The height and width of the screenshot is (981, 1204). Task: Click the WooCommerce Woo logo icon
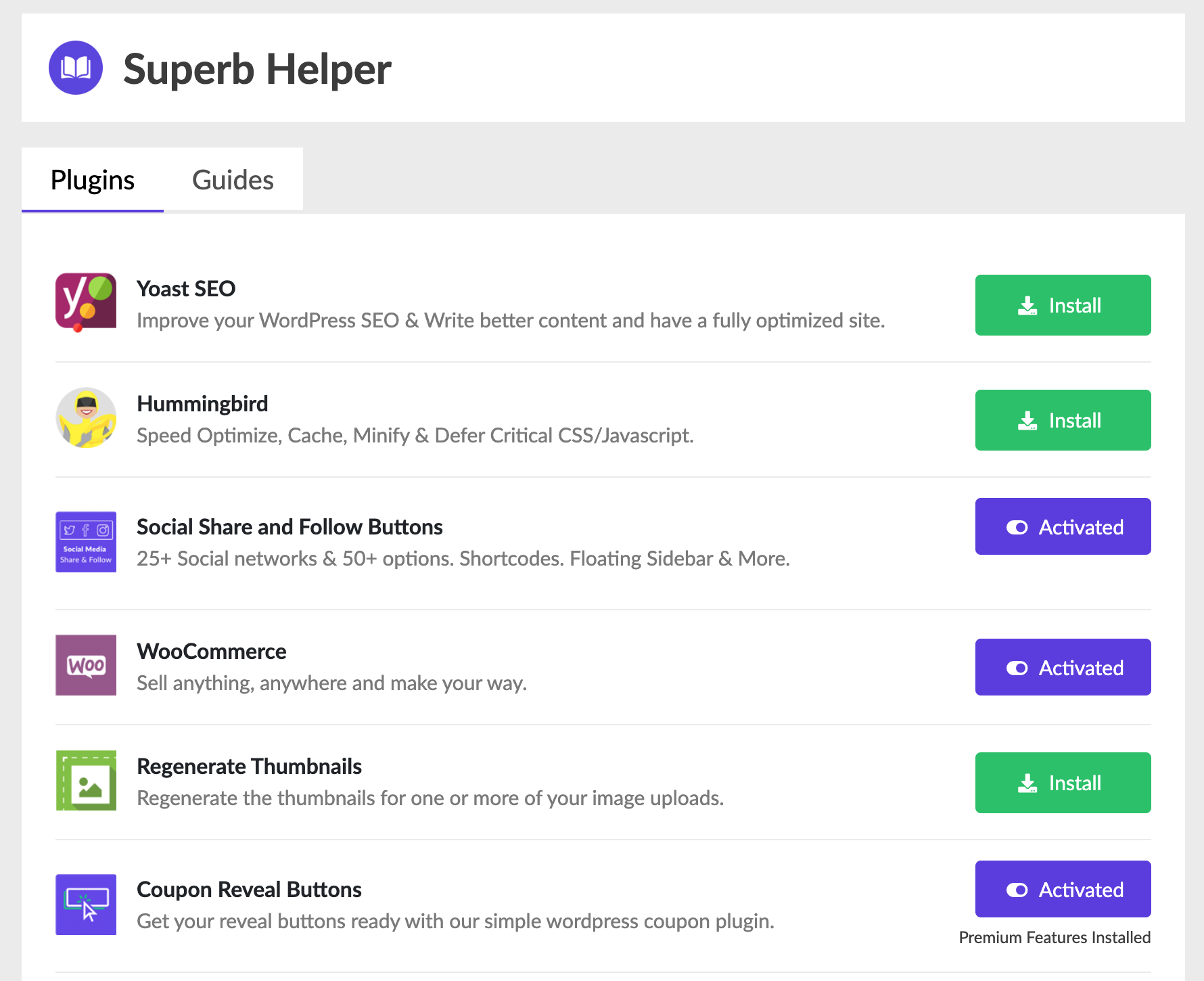coord(86,665)
